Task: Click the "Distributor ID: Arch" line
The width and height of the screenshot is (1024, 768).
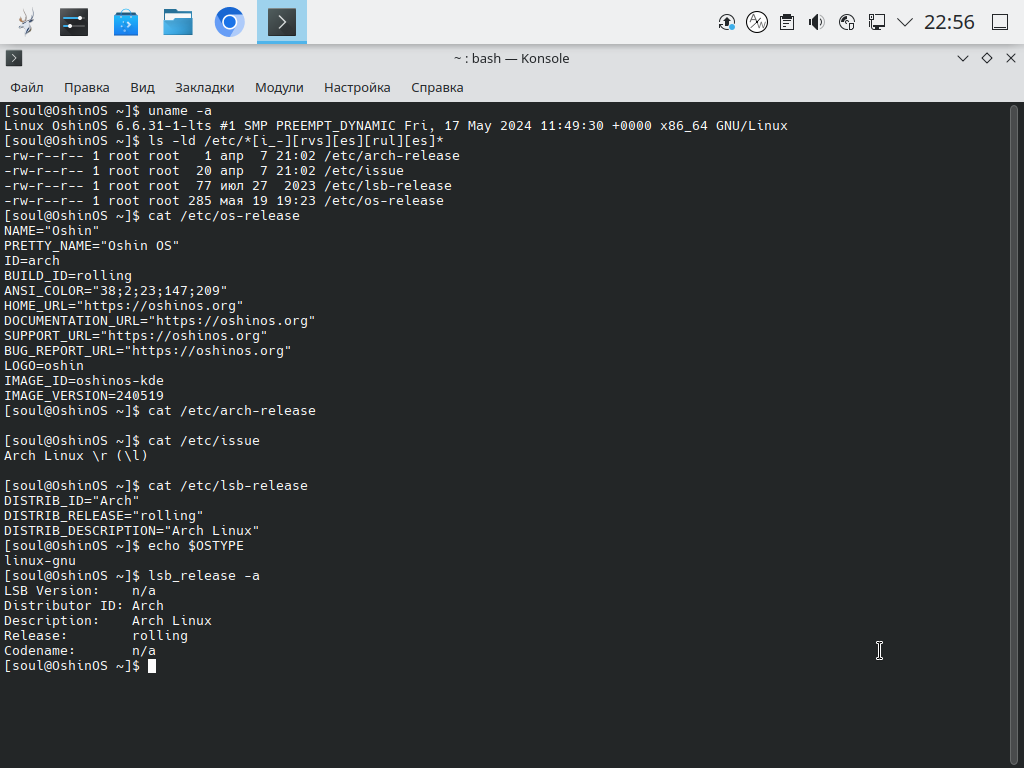Action: point(84,607)
